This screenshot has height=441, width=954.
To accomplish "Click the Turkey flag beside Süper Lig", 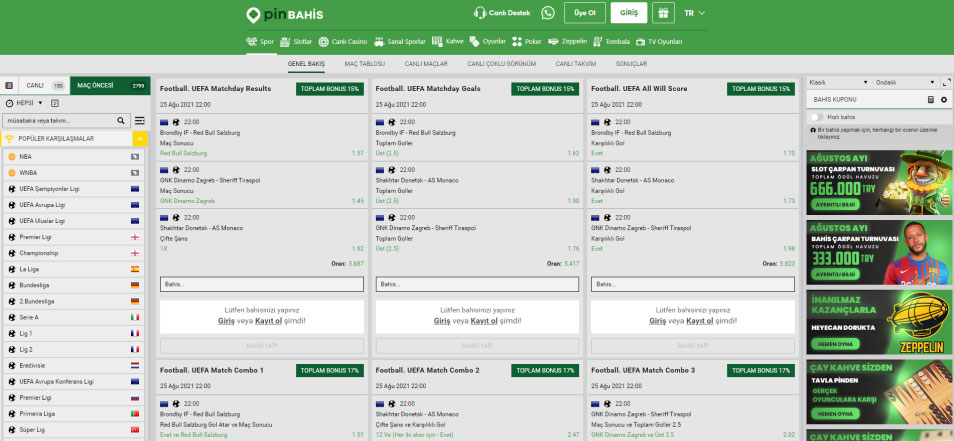I will 135,430.
